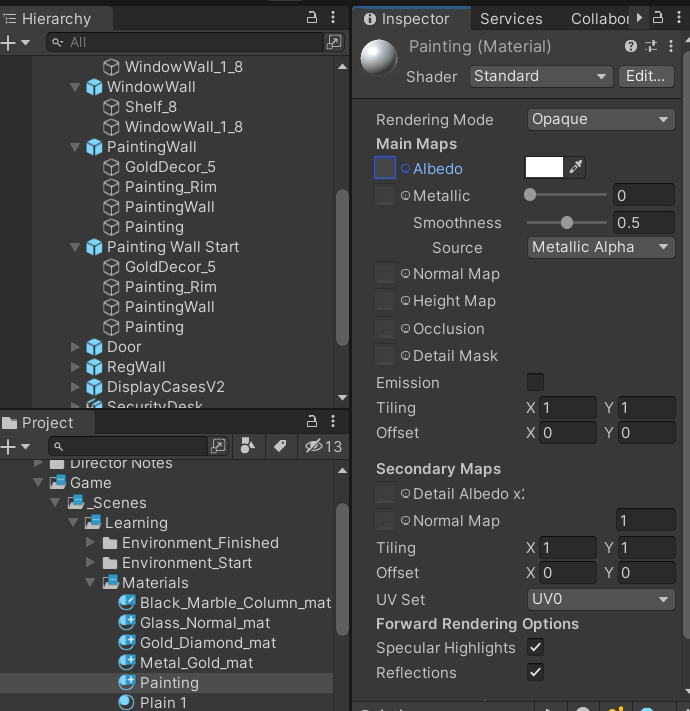Open material preset selector icon
The image size is (690, 711).
[651, 46]
